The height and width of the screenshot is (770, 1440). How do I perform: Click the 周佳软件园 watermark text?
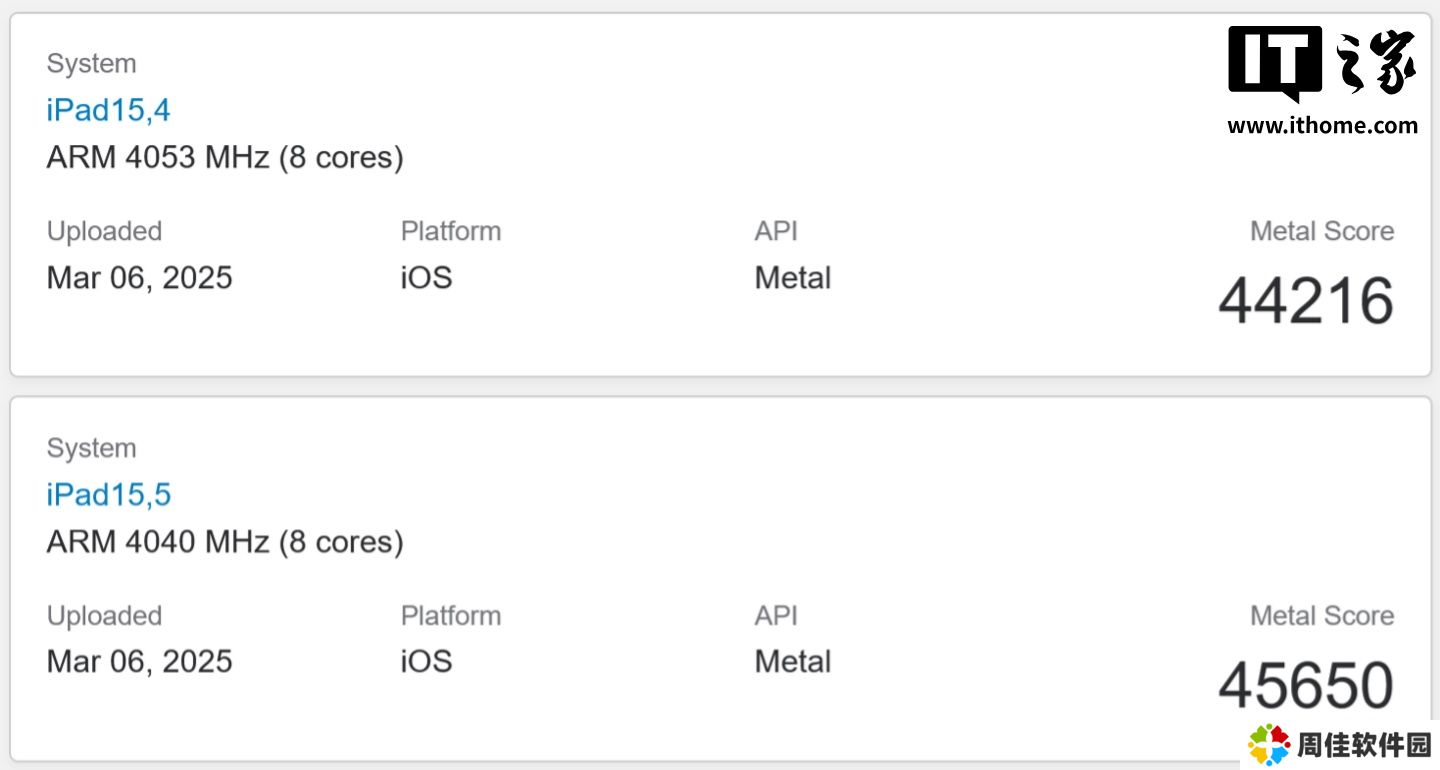point(1364,745)
